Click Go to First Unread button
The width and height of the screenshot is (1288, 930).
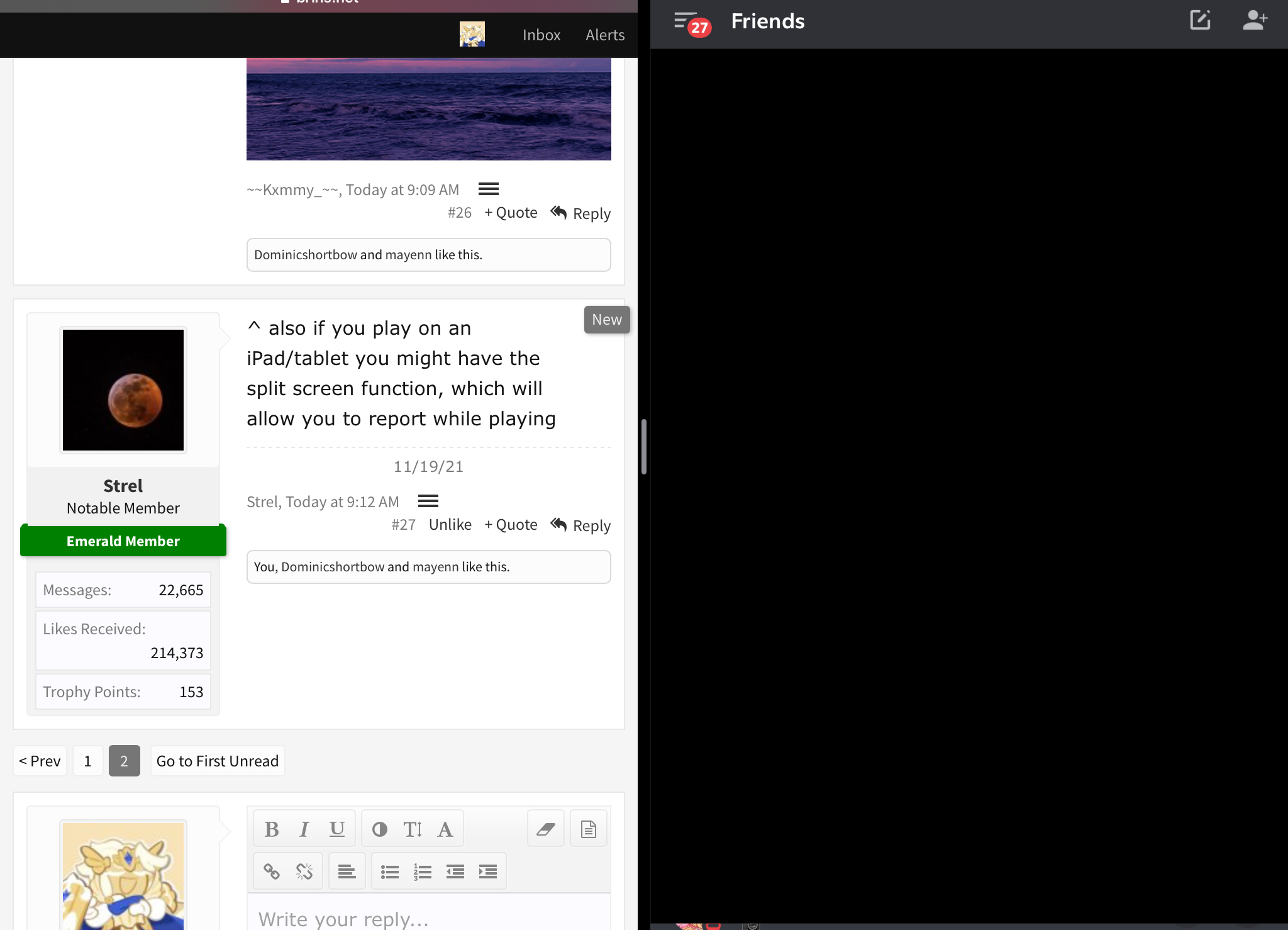(x=218, y=761)
